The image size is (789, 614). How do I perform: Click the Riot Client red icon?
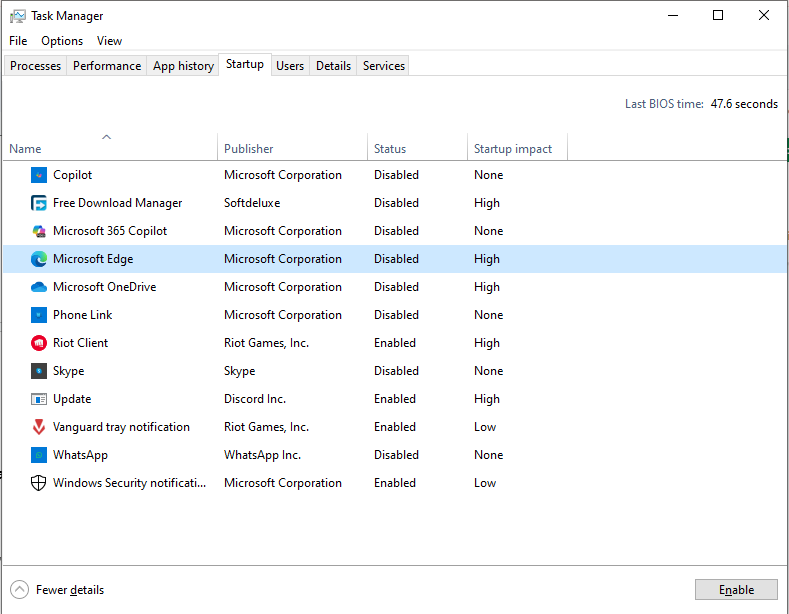(39, 343)
